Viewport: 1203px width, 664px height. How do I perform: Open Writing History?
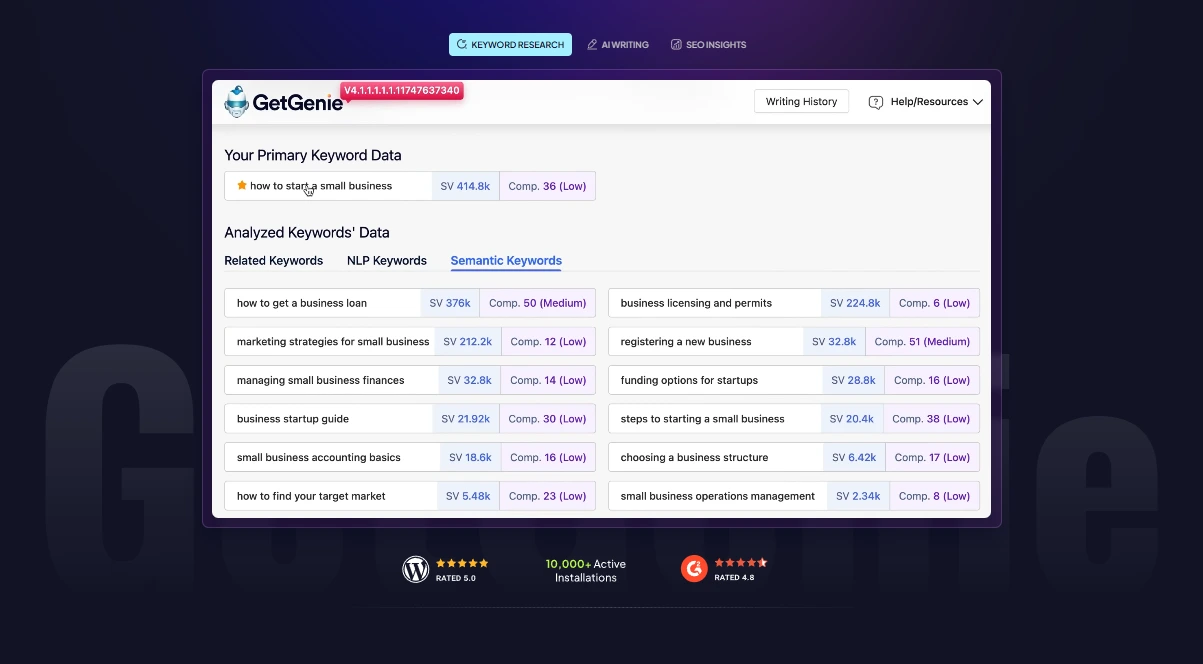click(801, 101)
